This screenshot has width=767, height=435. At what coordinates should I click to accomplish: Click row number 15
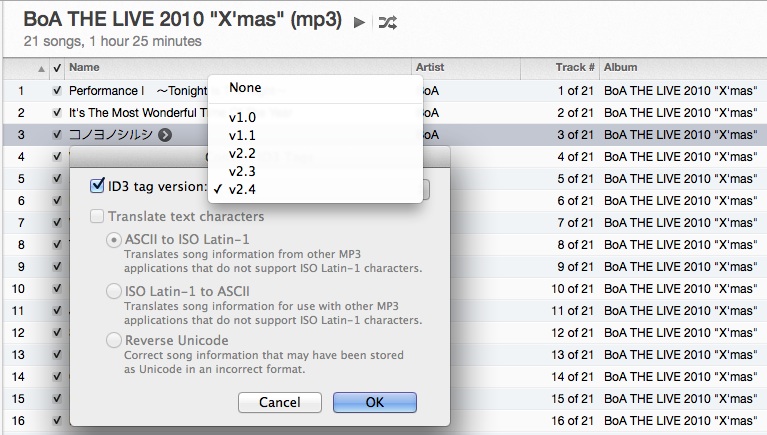point(18,399)
